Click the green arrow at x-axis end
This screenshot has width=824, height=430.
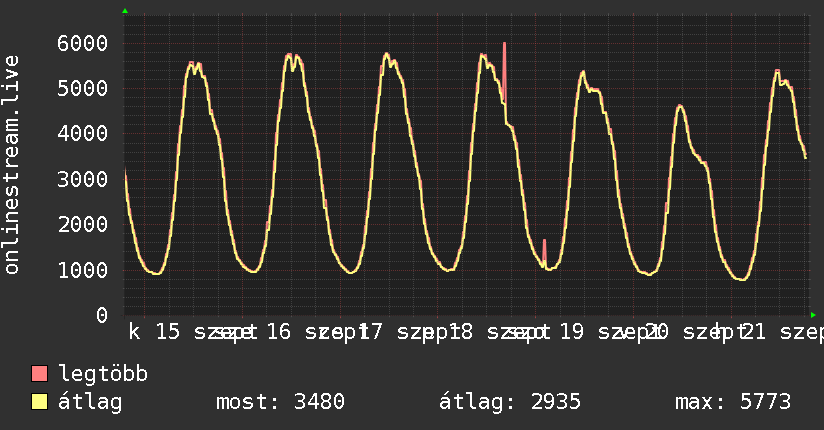pos(813,315)
